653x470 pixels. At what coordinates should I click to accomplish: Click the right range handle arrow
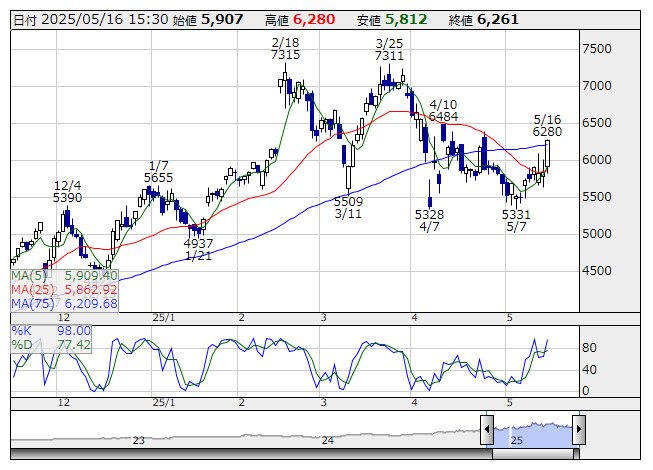578,429
